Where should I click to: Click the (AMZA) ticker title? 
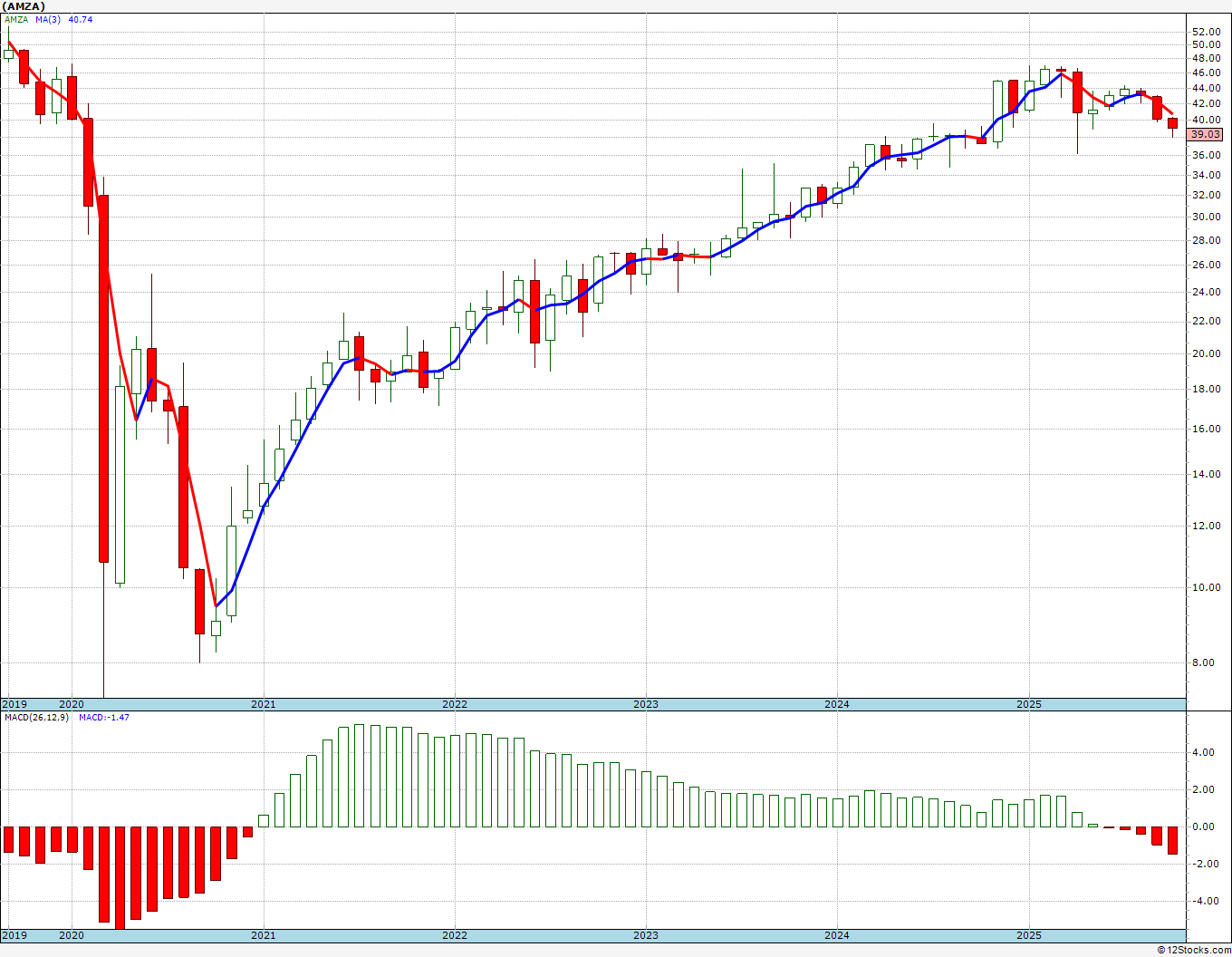click(x=23, y=5)
